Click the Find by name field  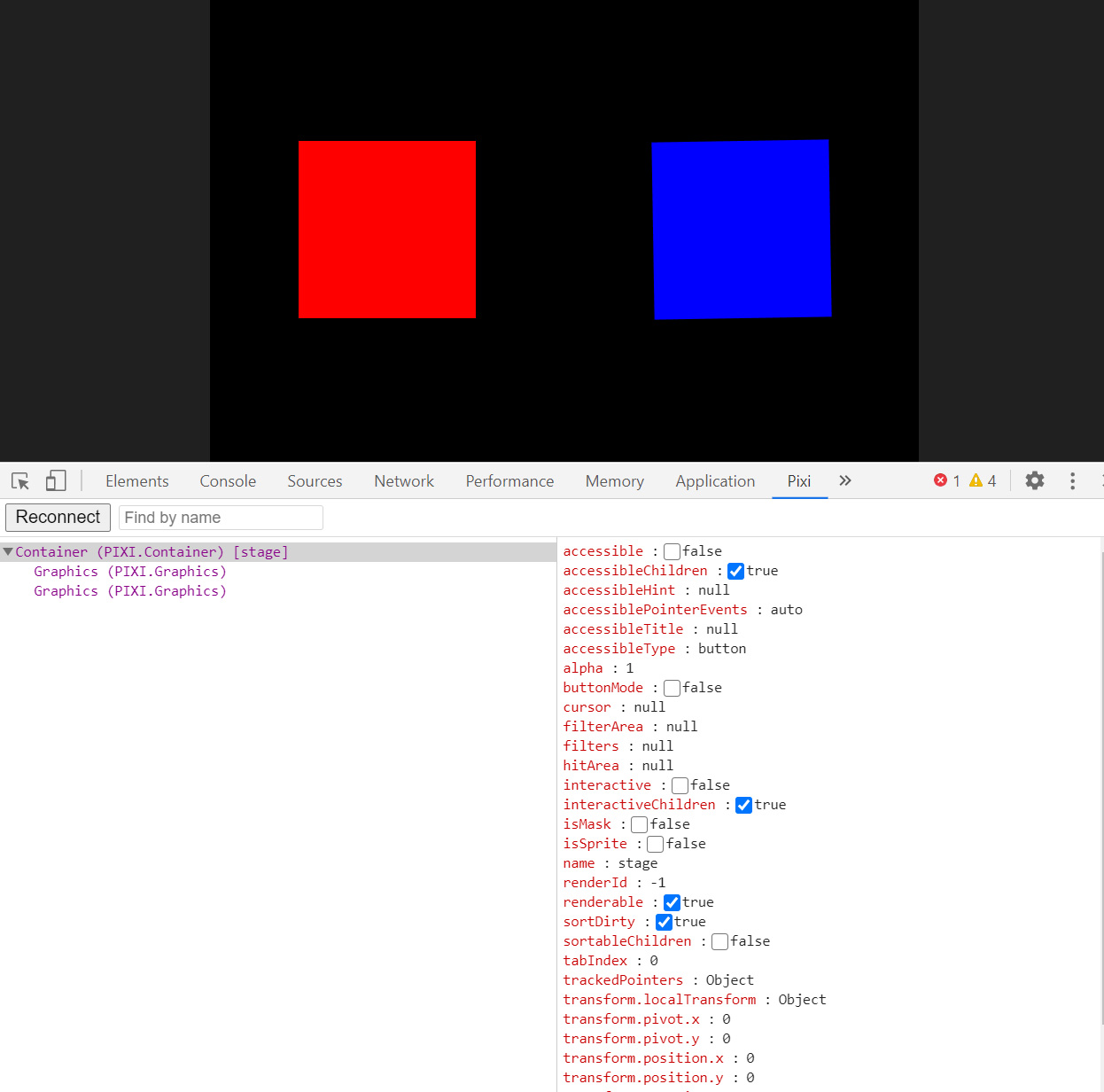coord(221,518)
